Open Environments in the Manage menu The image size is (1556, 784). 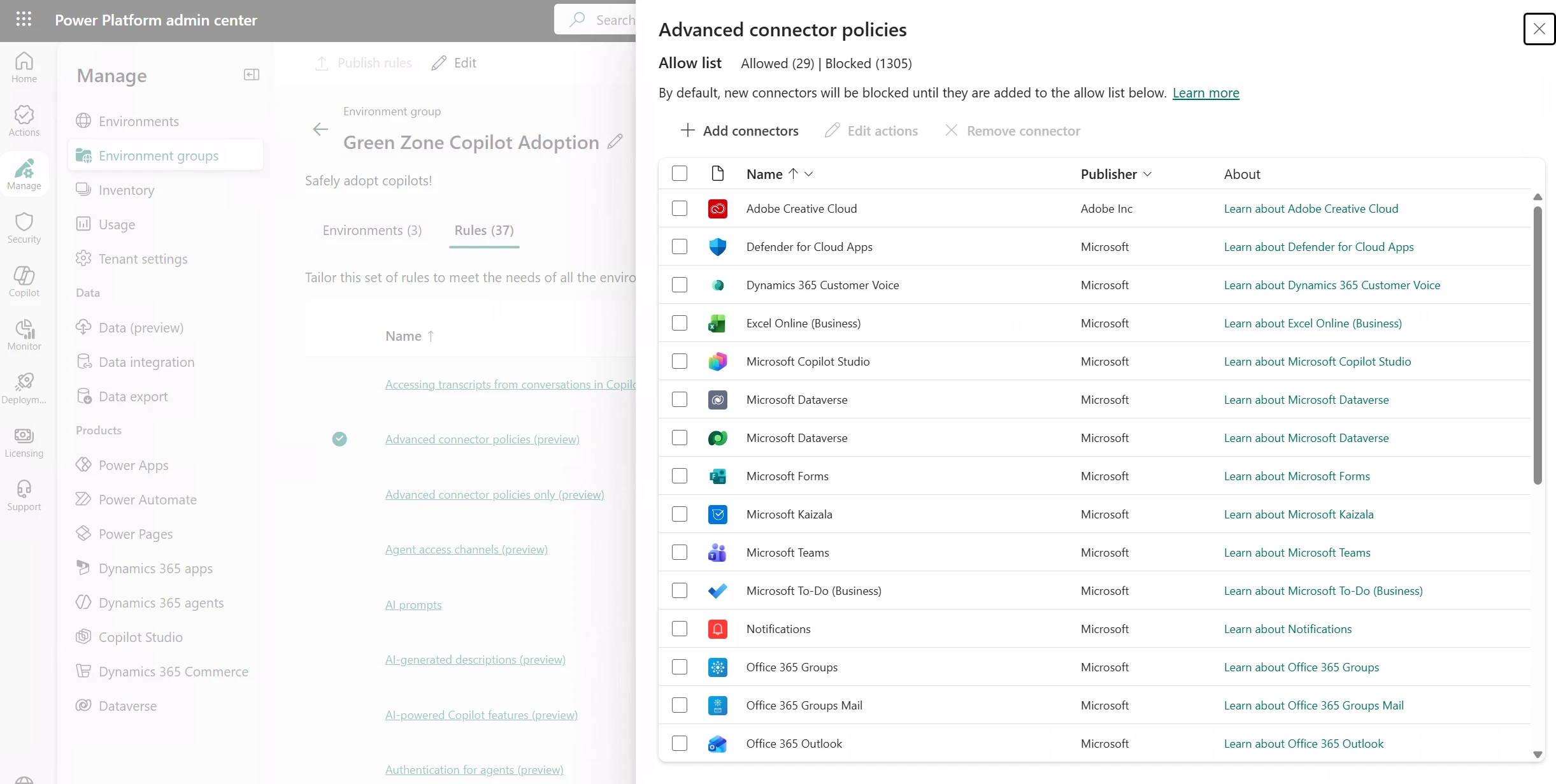[x=166, y=121]
